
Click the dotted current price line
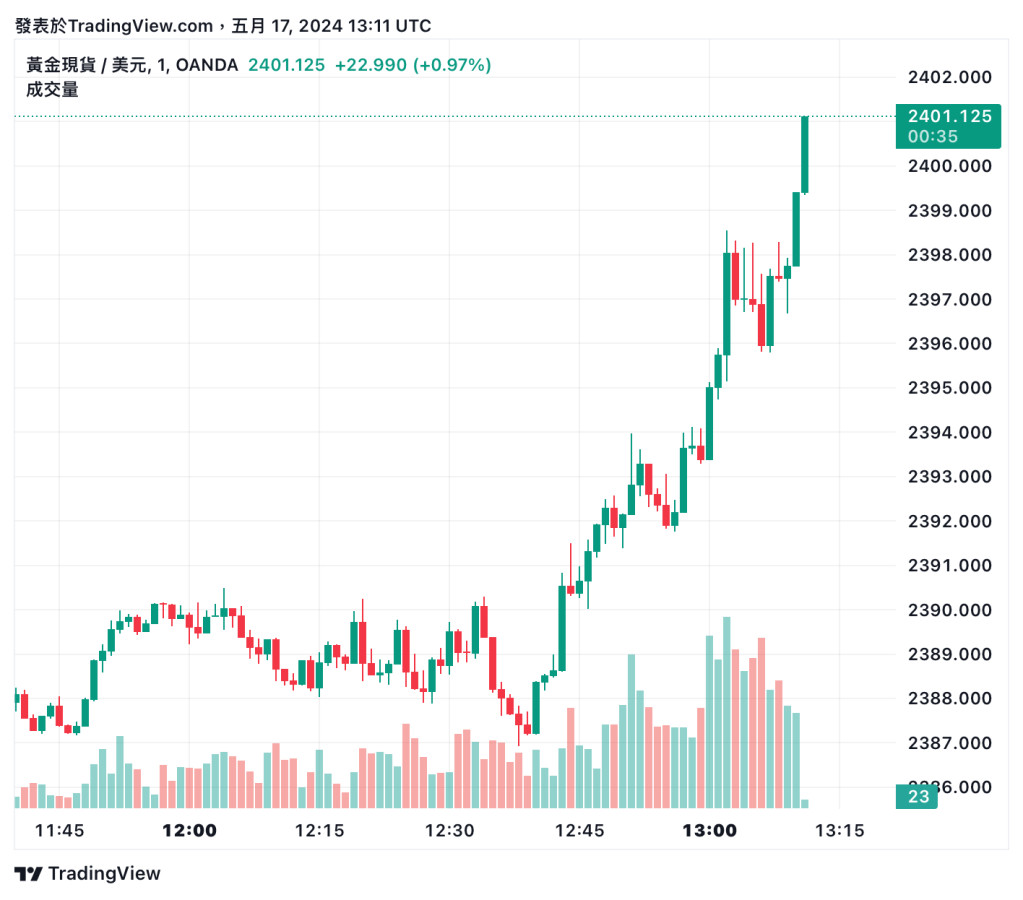[400, 117]
